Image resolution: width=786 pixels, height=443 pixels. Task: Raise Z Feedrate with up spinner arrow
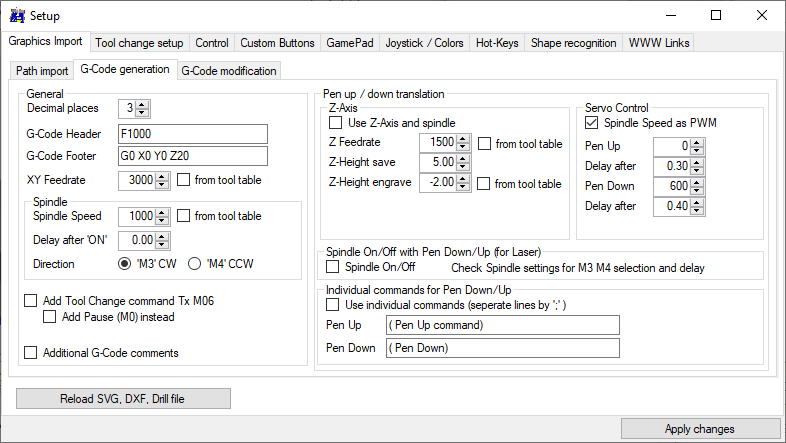point(463,139)
